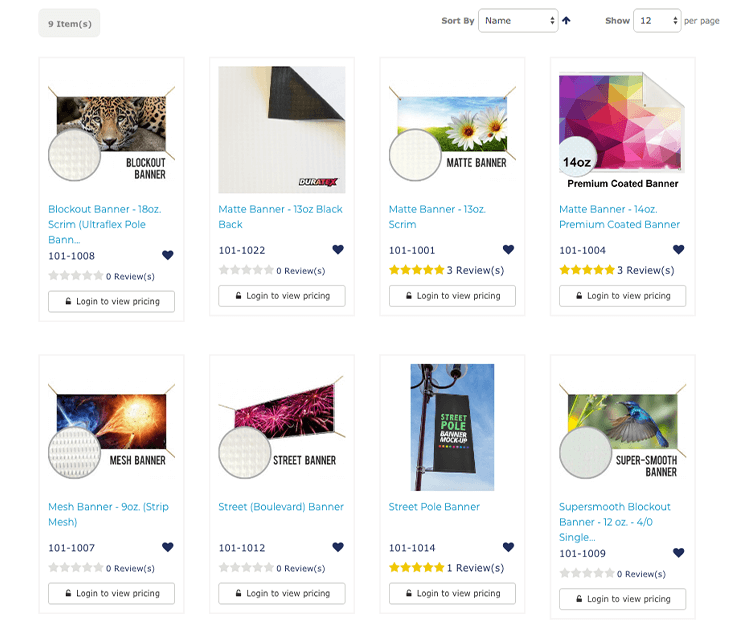
Task: Open the Sort By Name dropdown
Action: [518, 20]
